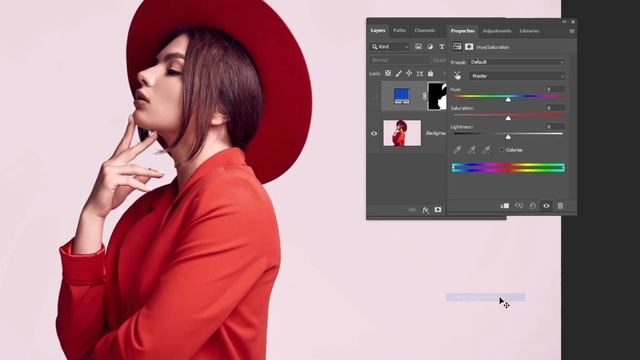Open the Preset Default dropdown
Screen dimensions: 640x360
[x=517, y=62]
